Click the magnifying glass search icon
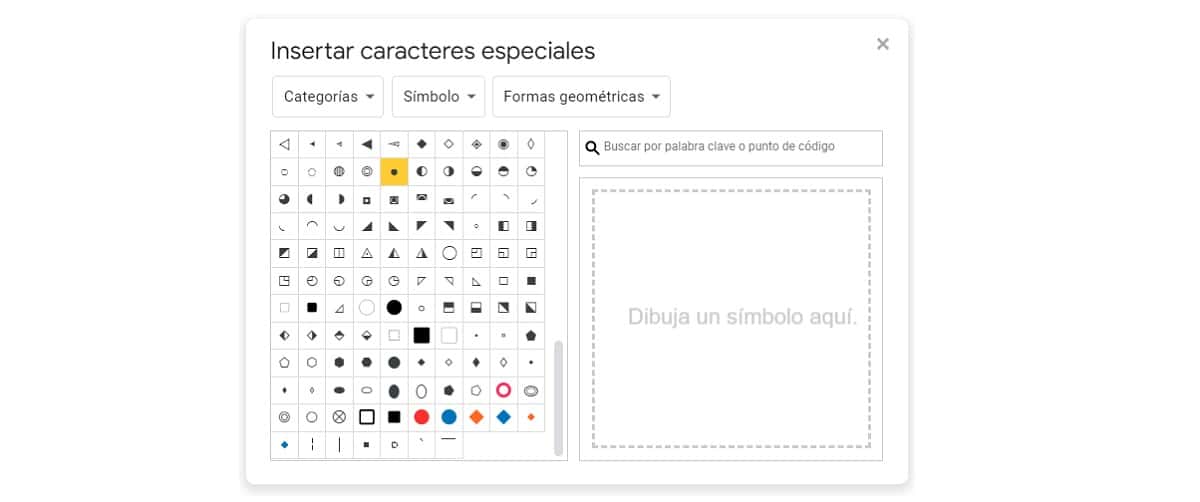This screenshot has height=502, width=1200. coord(592,148)
